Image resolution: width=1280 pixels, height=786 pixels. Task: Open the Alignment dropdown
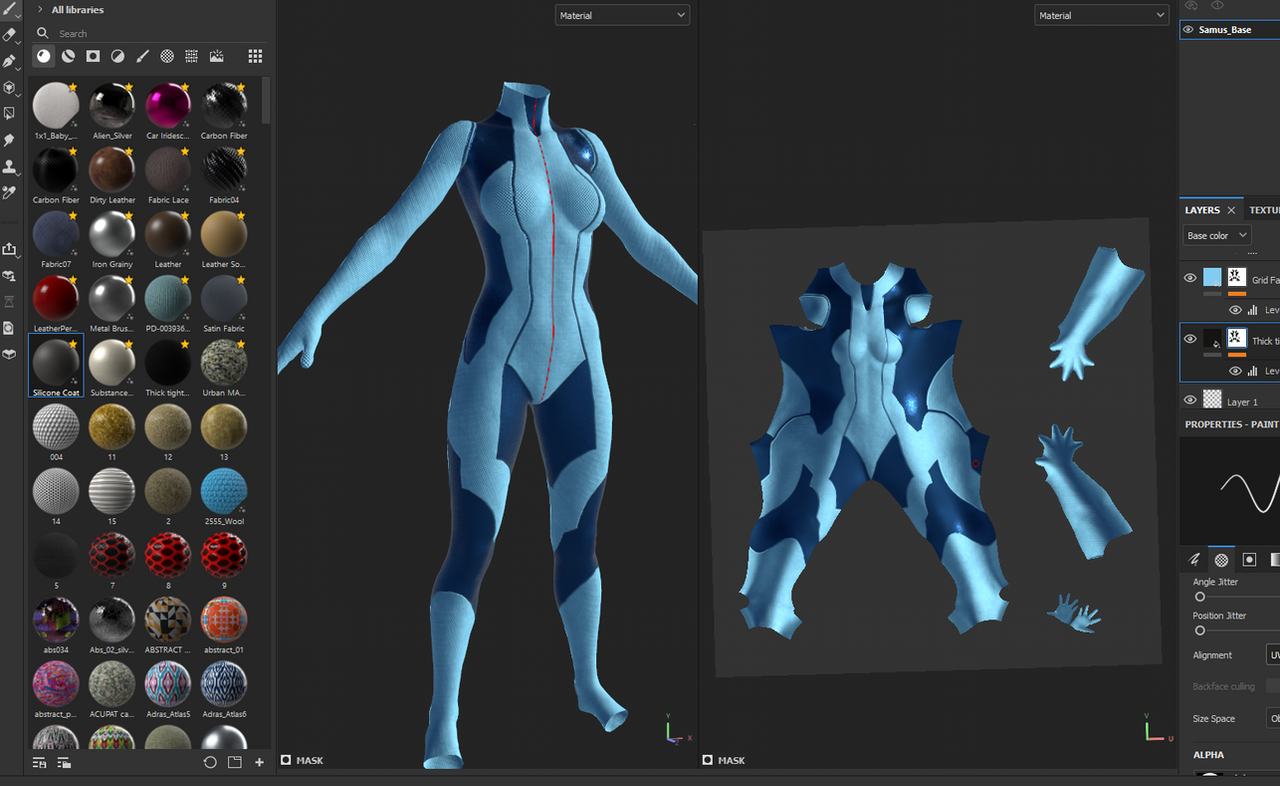coord(1273,655)
